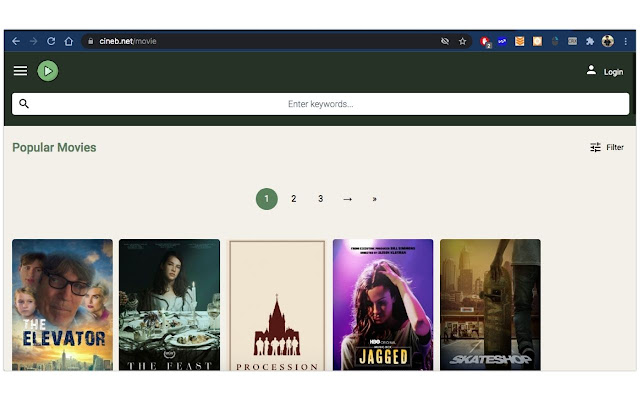Open the extensions puzzle menu

[x=590, y=41]
